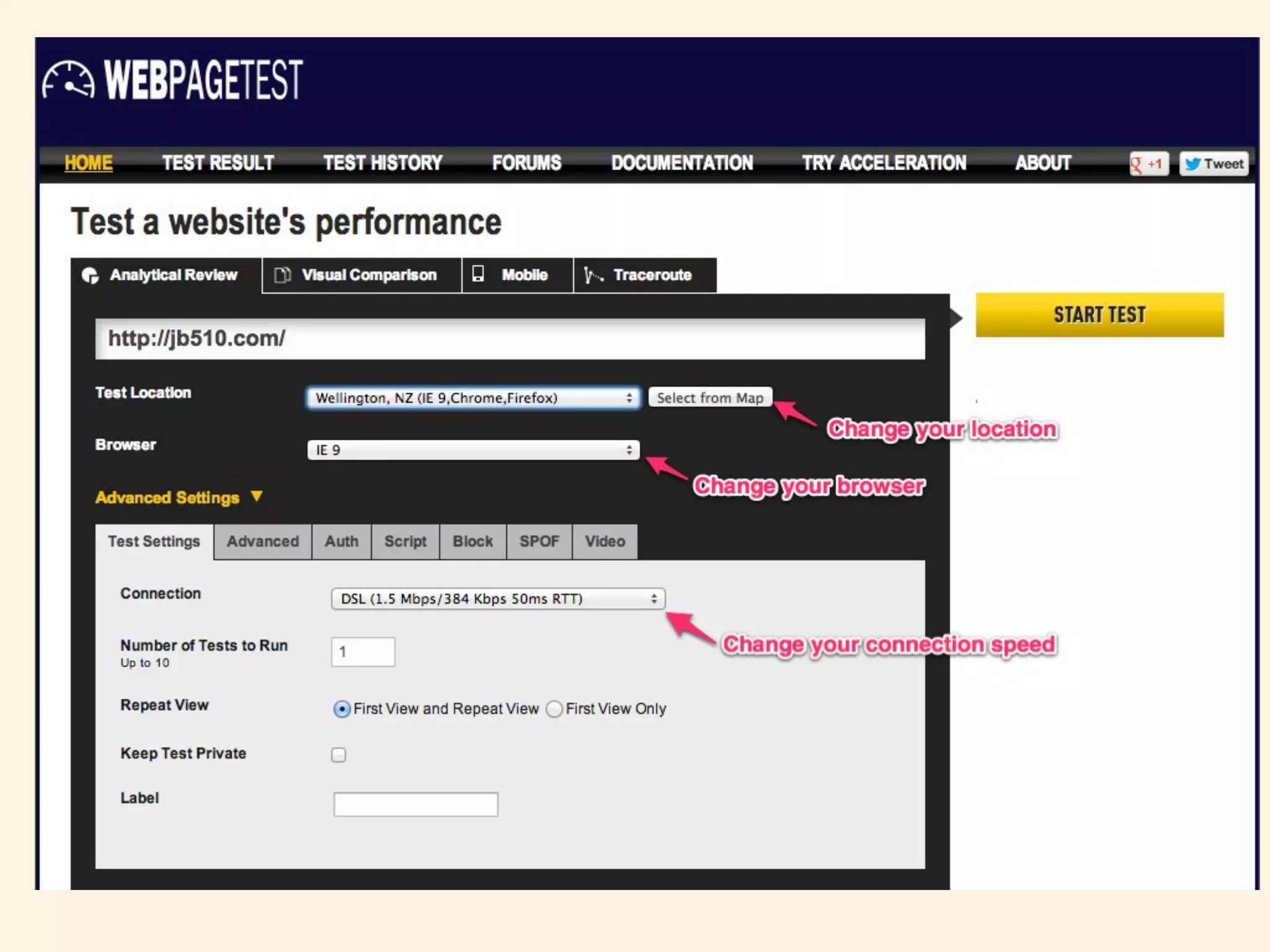Click the Analytical Review pie icon
This screenshot has height=952, width=1270.
coord(91,275)
